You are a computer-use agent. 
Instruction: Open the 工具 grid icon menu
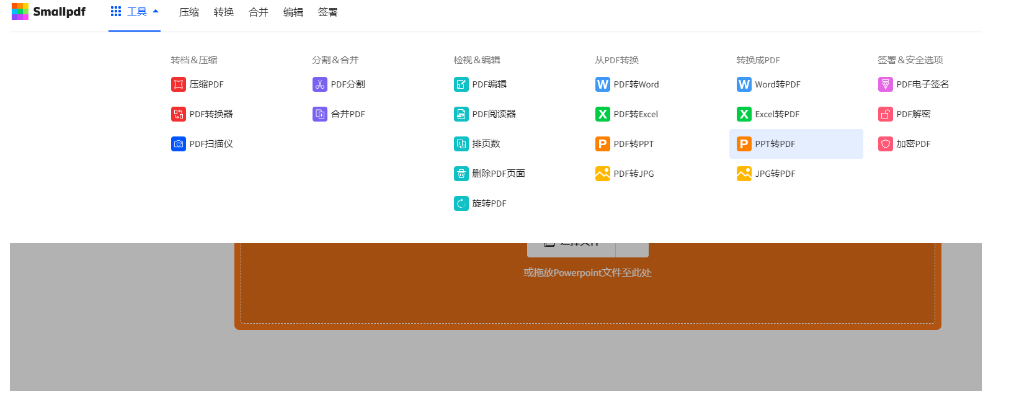tap(116, 11)
